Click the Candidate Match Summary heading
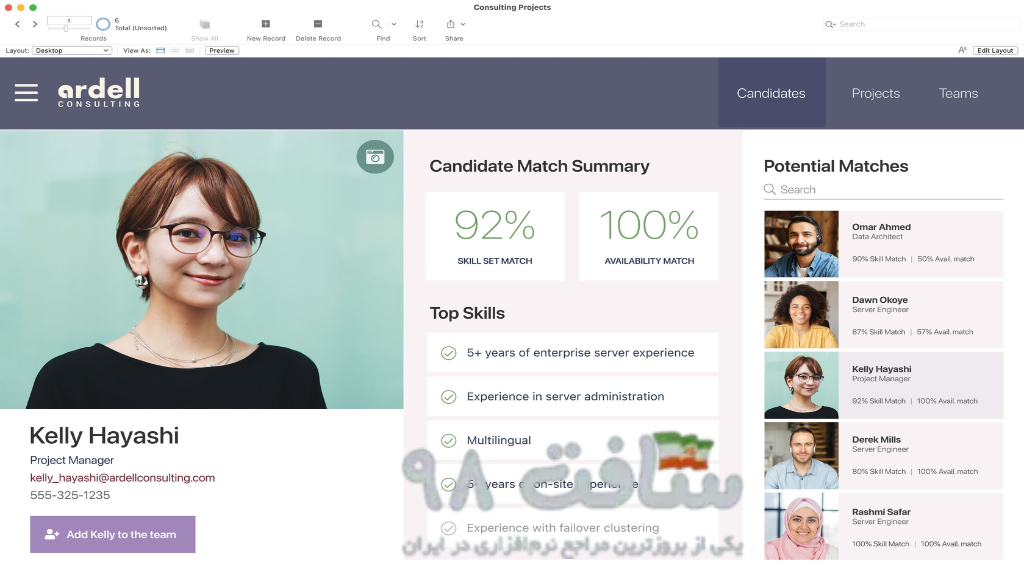This screenshot has height=576, width=1024. click(x=539, y=166)
